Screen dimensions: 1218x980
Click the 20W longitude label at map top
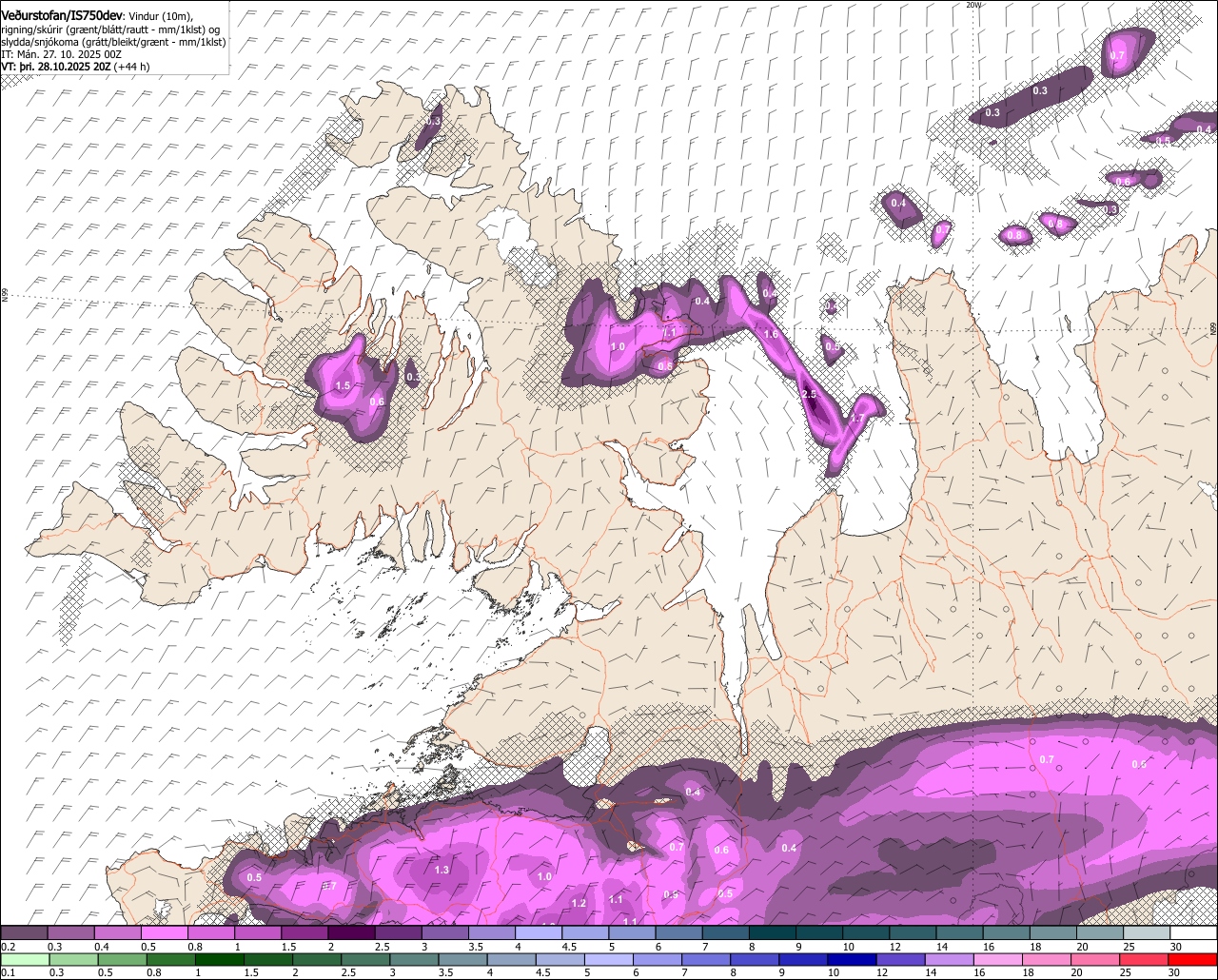pyautogui.click(x=972, y=5)
